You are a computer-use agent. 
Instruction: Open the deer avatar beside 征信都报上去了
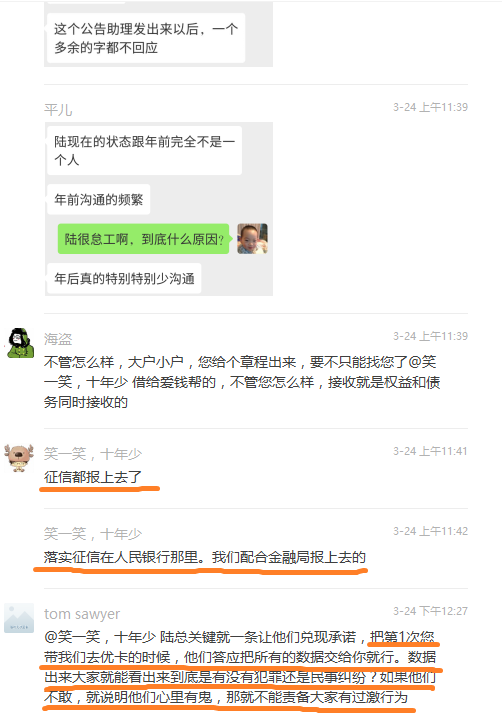point(19,458)
